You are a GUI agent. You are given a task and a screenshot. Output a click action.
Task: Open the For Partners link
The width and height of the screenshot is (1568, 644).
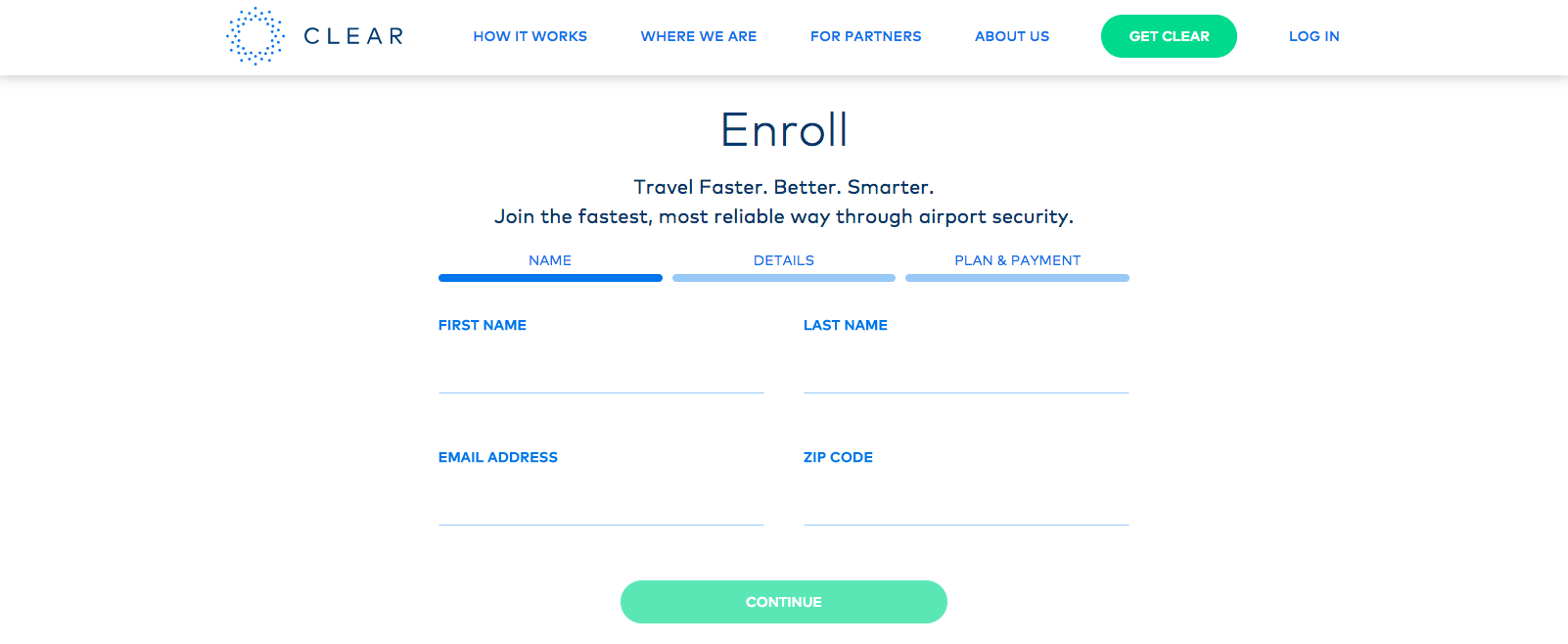[x=866, y=36]
